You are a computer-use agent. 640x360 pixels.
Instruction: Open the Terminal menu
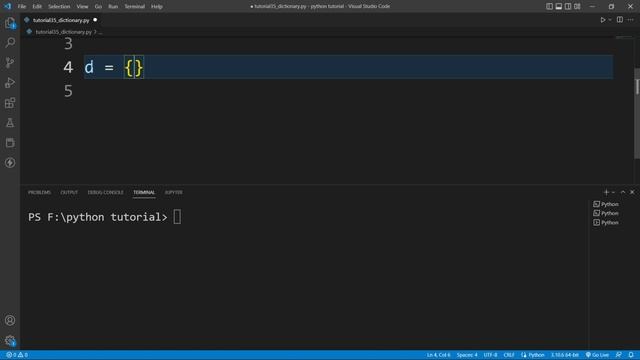pos(135,6)
